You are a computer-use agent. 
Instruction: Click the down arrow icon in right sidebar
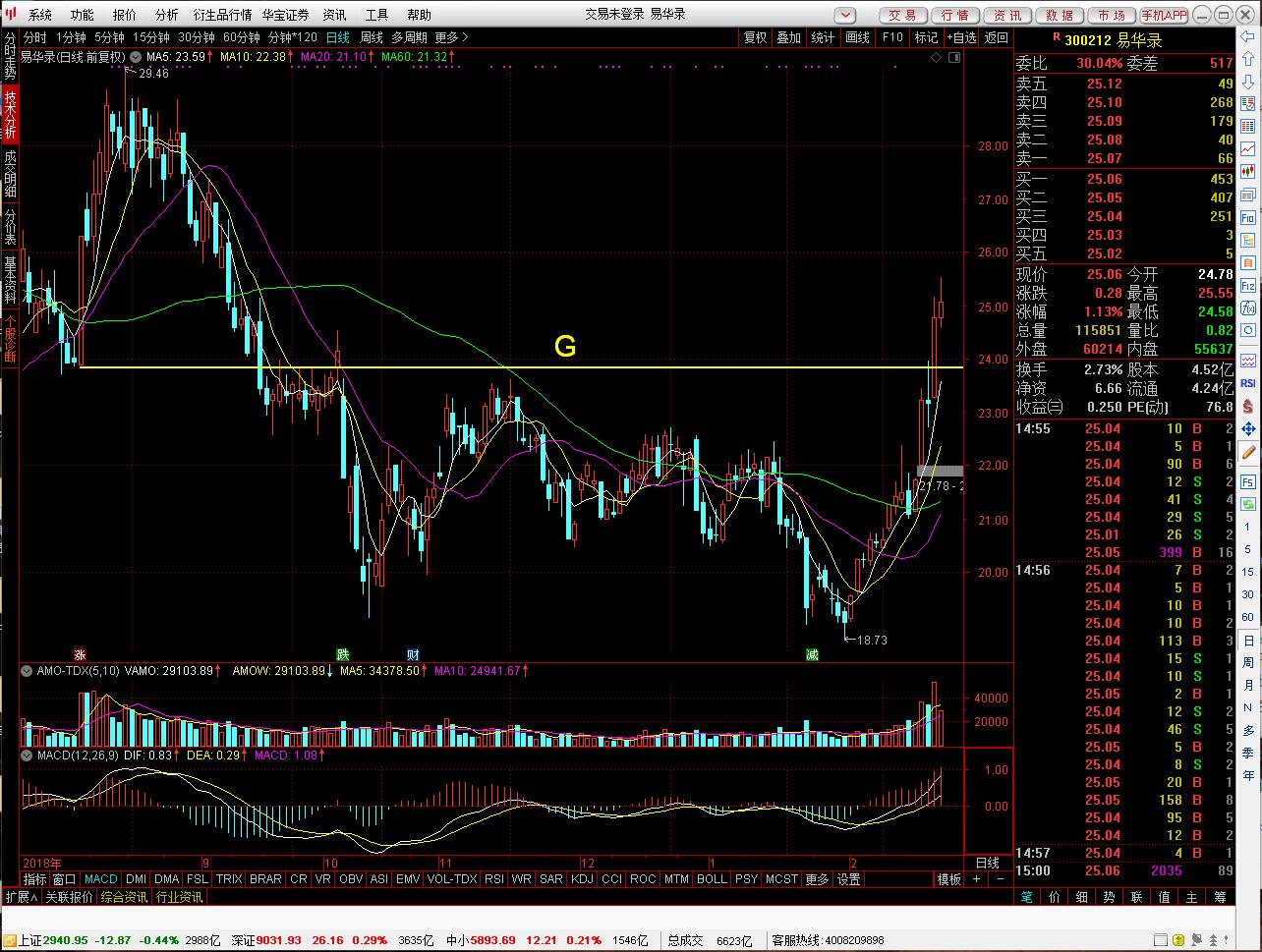(1248, 81)
